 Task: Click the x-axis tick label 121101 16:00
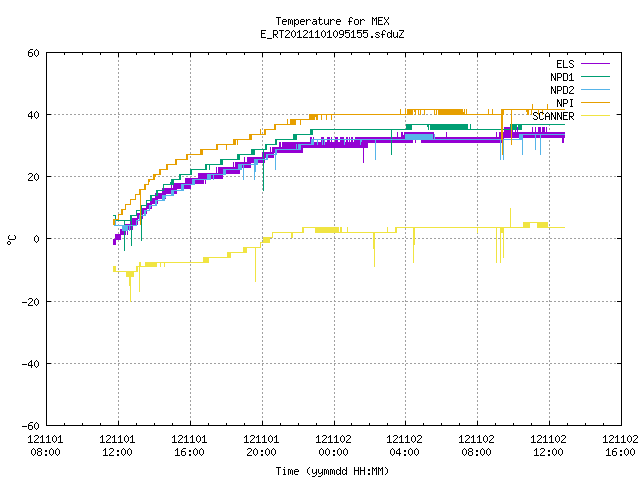click(189, 446)
